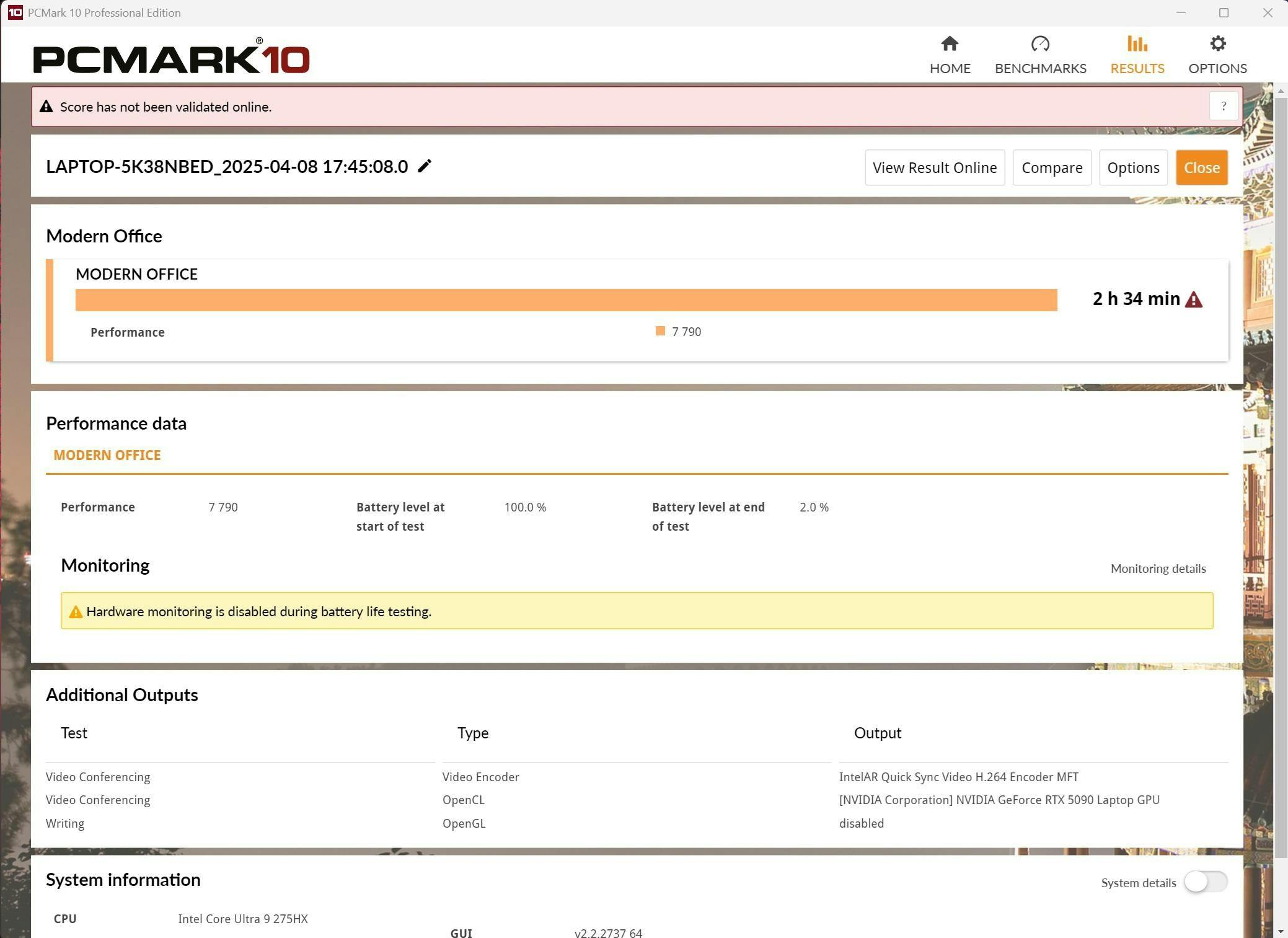This screenshot has width=1288, height=938.
Task: Click the result name LAPTOP-5K38NBED_2025-04-08 17:45:08.0
Action: click(x=227, y=166)
